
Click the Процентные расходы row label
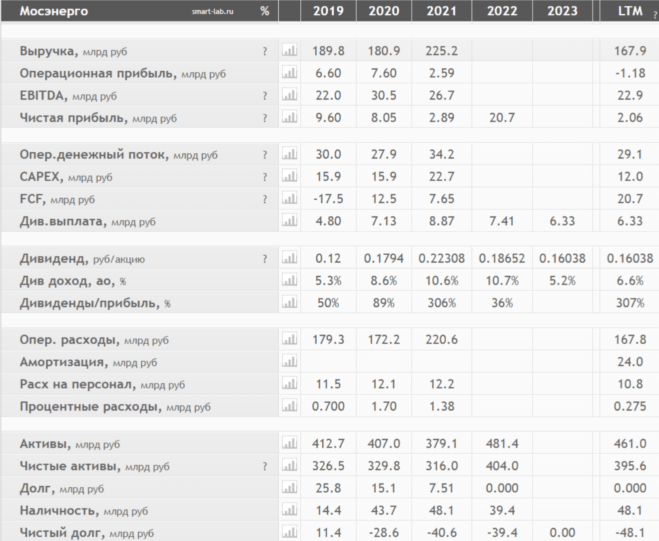115,406
